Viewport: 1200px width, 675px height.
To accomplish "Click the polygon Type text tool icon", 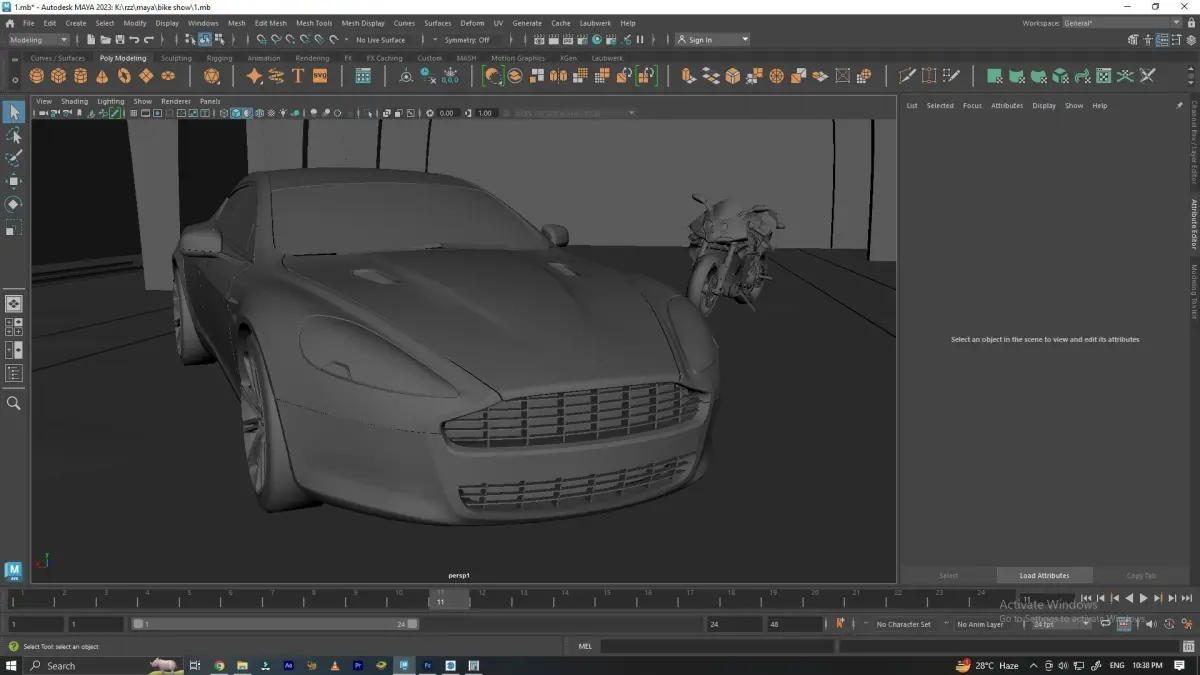I will pos(298,76).
